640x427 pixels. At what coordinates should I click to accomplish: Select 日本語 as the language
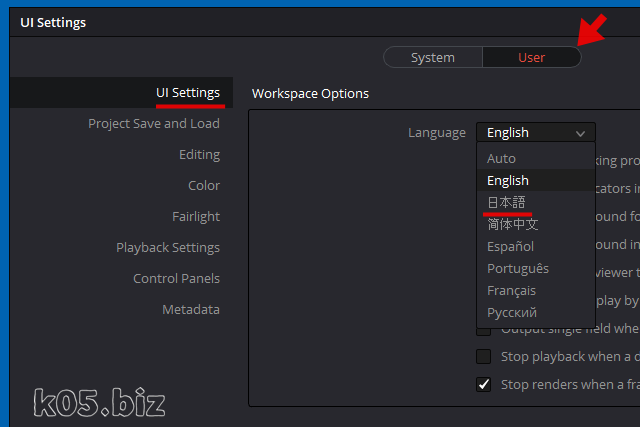click(x=506, y=203)
